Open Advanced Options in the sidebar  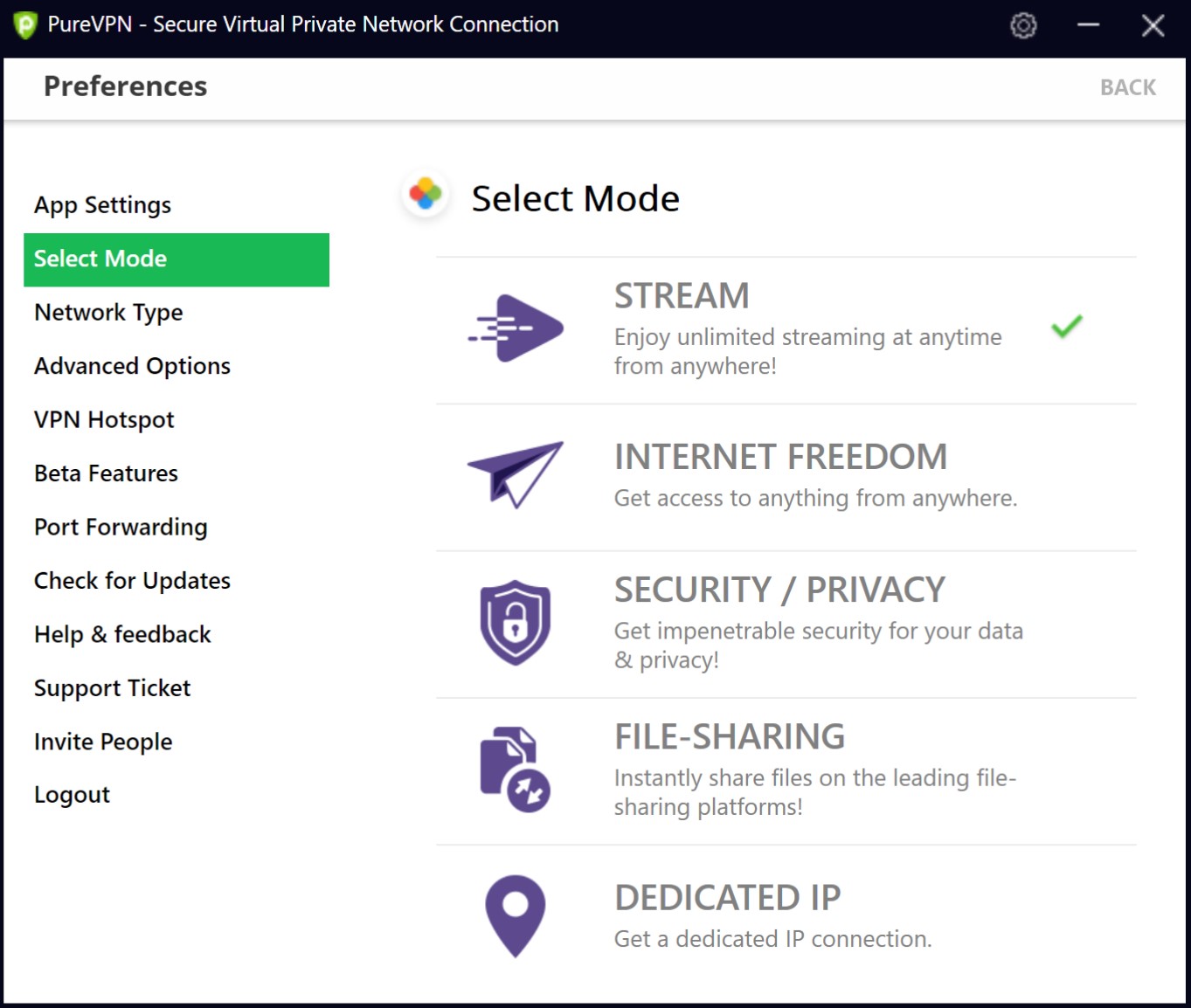coord(132,366)
